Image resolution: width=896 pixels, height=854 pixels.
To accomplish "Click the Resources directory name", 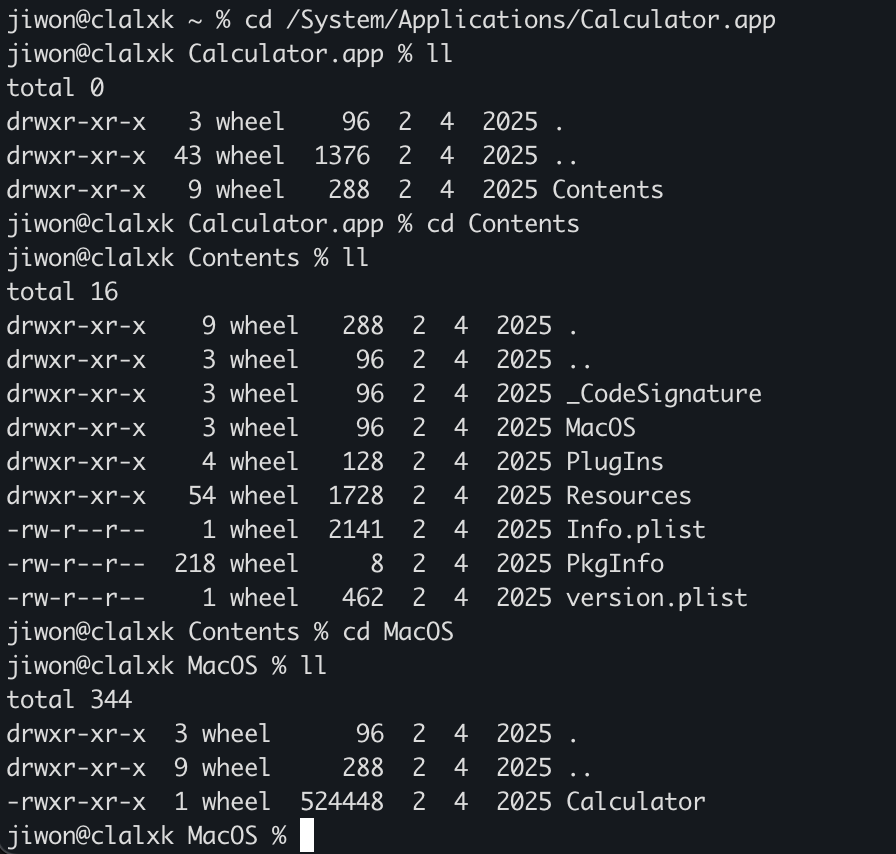I will coord(629,496).
